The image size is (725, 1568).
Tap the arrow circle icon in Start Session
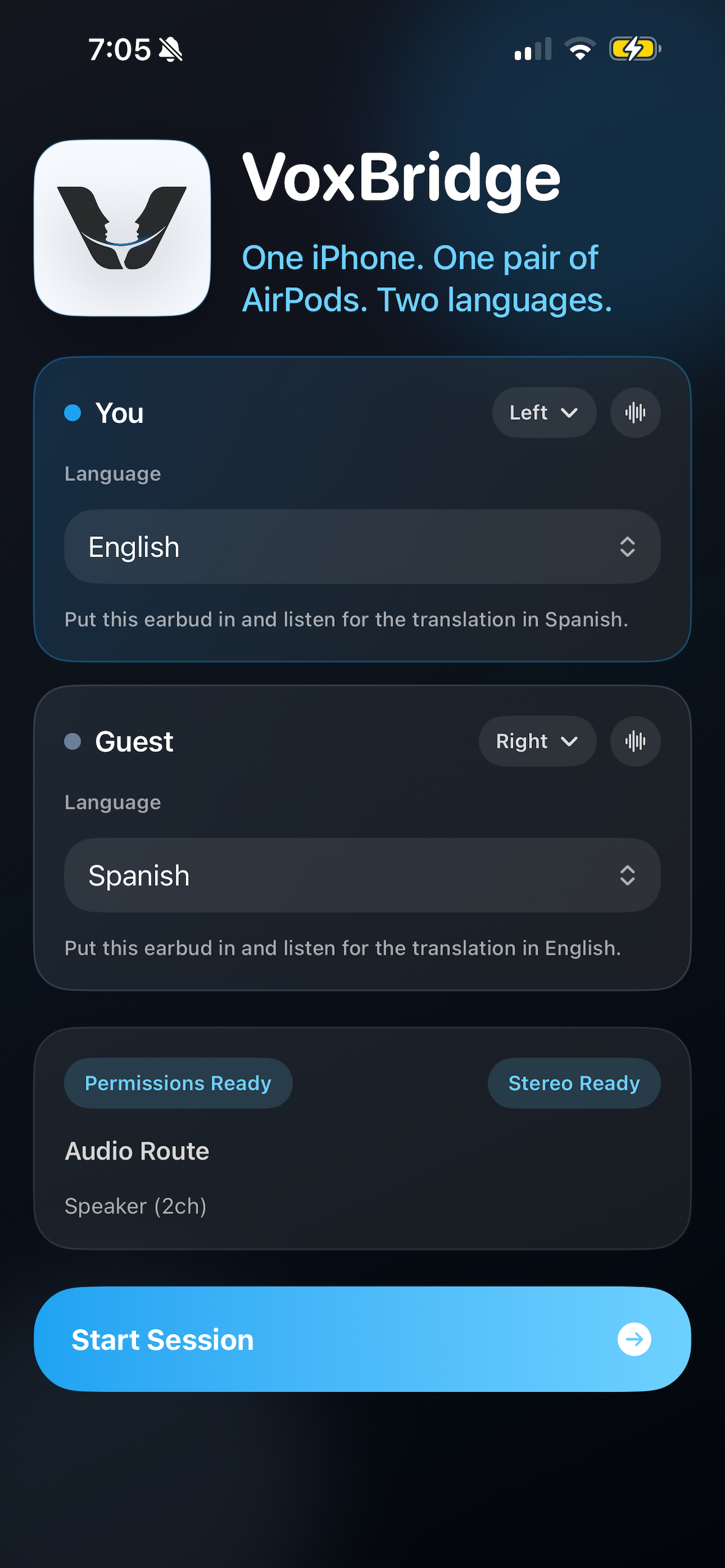[634, 1339]
